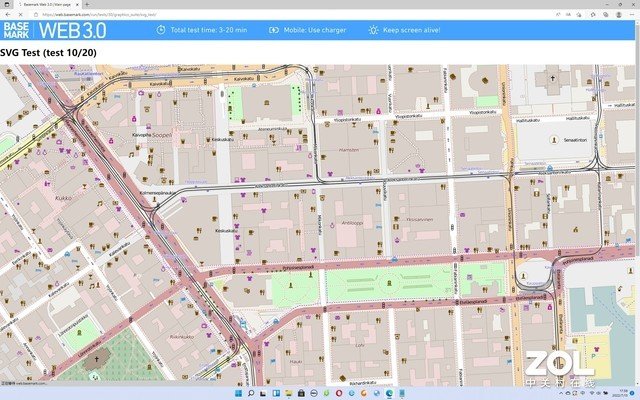This screenshot has height=400, width=640.
Task: Click the church cross icon in the bottom-left park
Action: click(96, 359)
